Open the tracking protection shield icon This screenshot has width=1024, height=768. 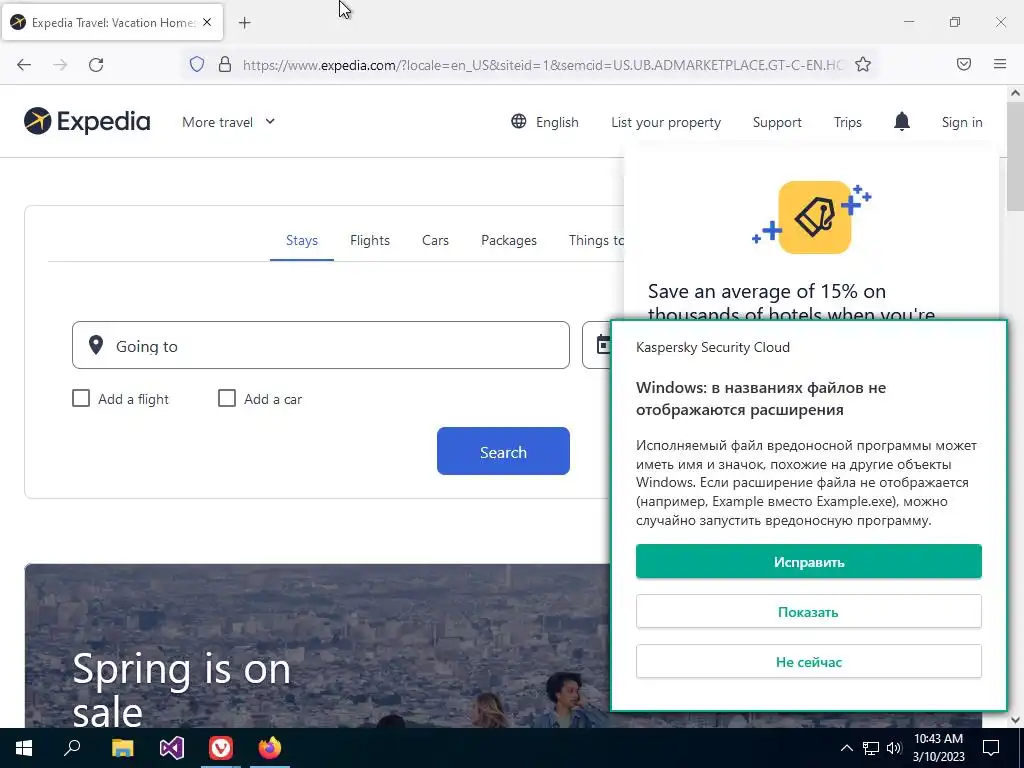(x=197, y=64)
